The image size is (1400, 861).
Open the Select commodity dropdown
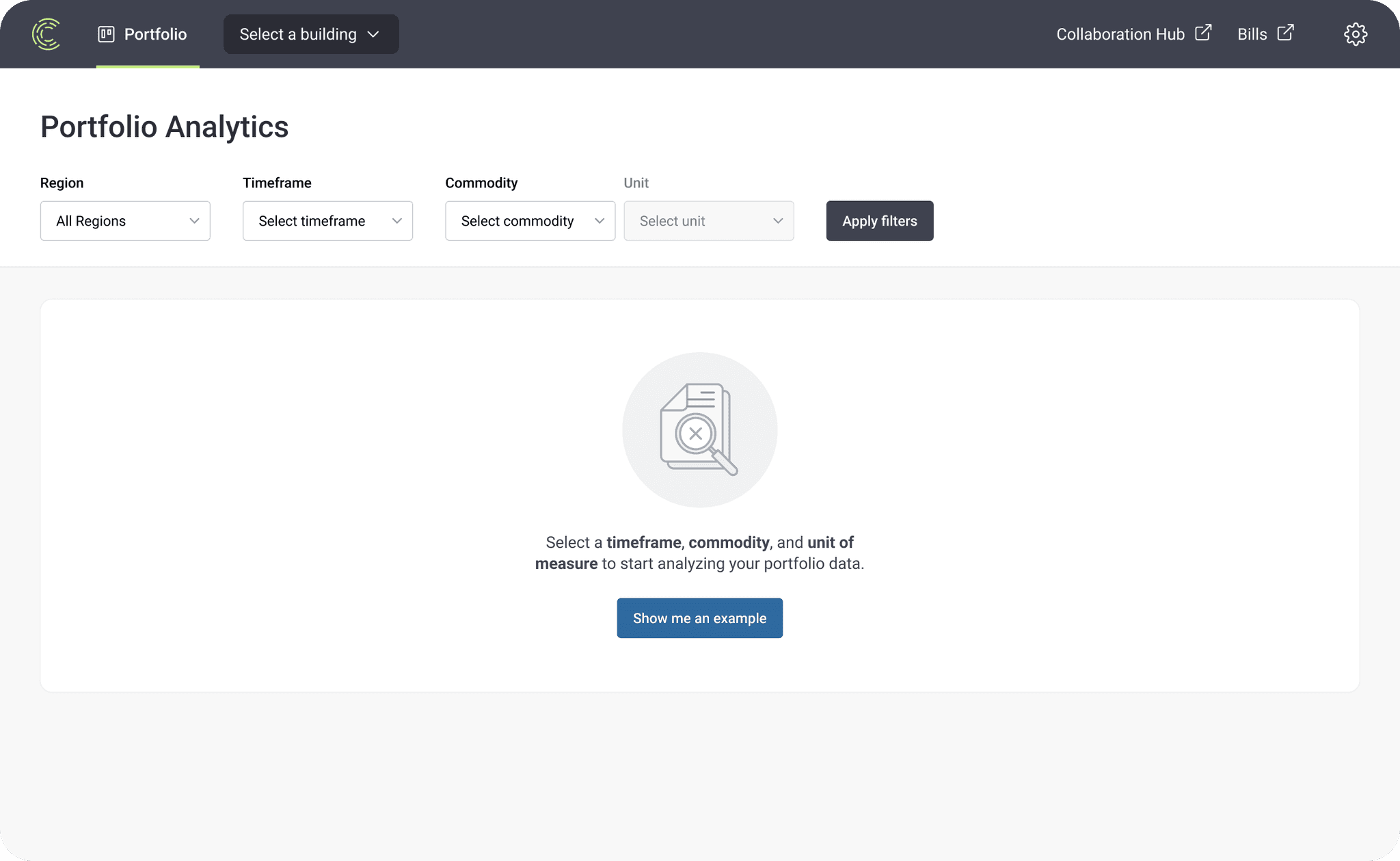pyautogui.click(x=529, y=221)
